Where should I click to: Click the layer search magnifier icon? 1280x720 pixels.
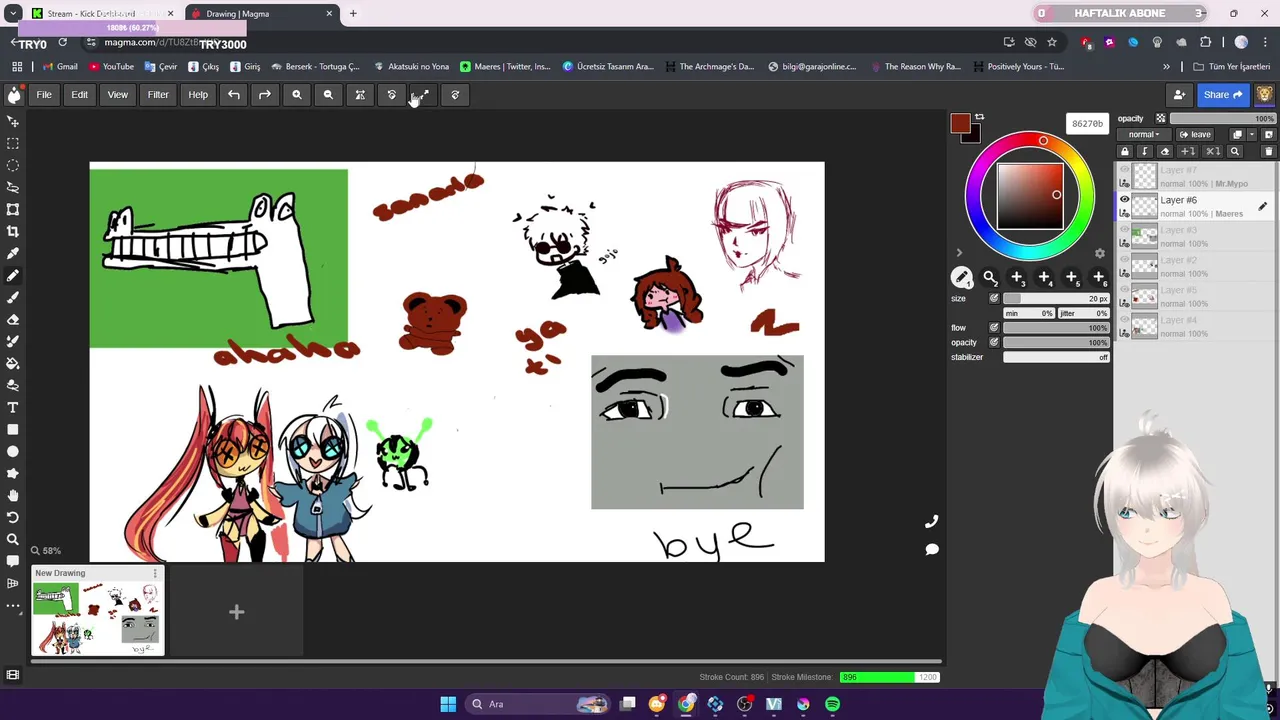[1234, 151]
